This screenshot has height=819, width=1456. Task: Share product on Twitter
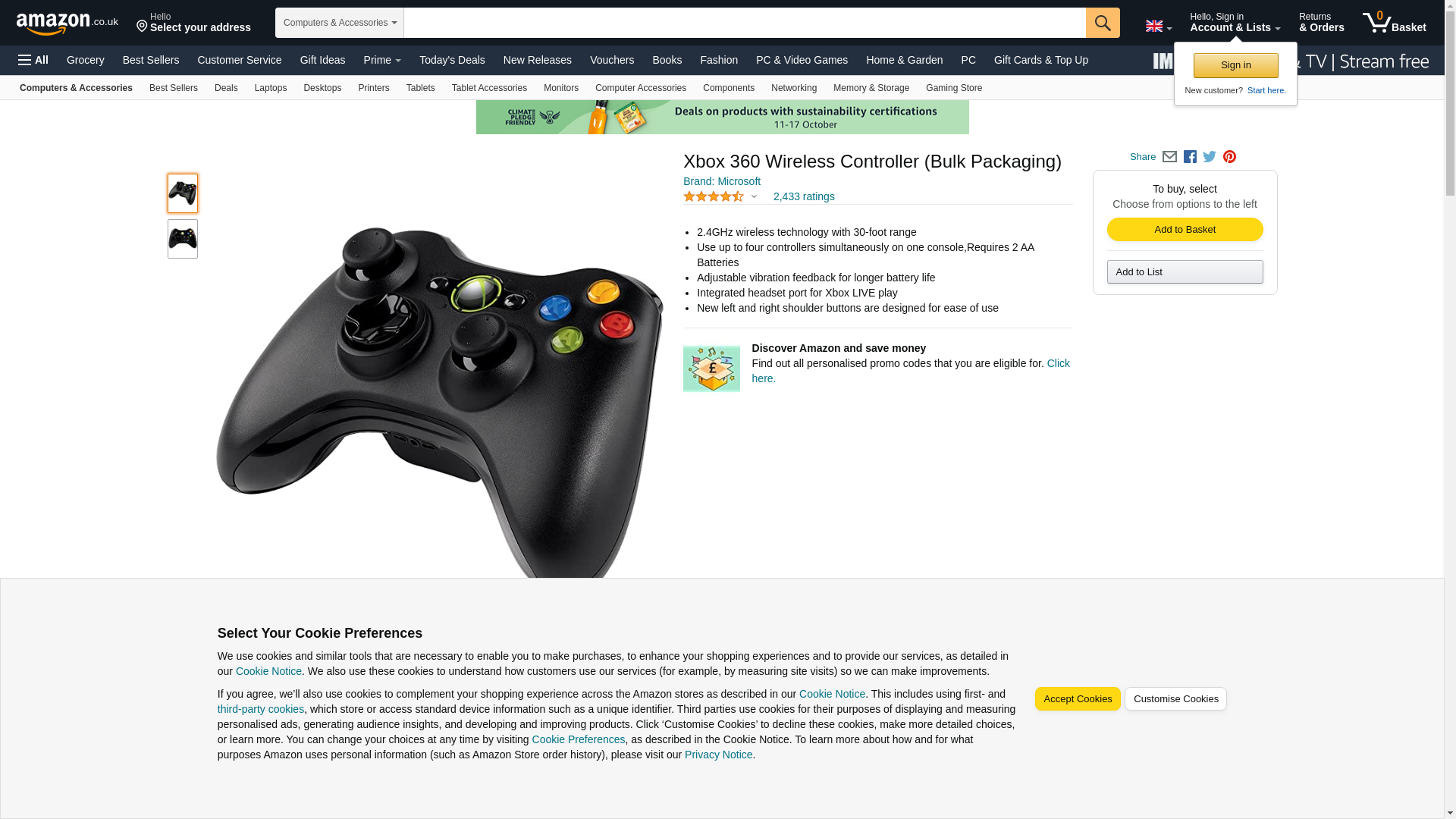[1210, 157]
